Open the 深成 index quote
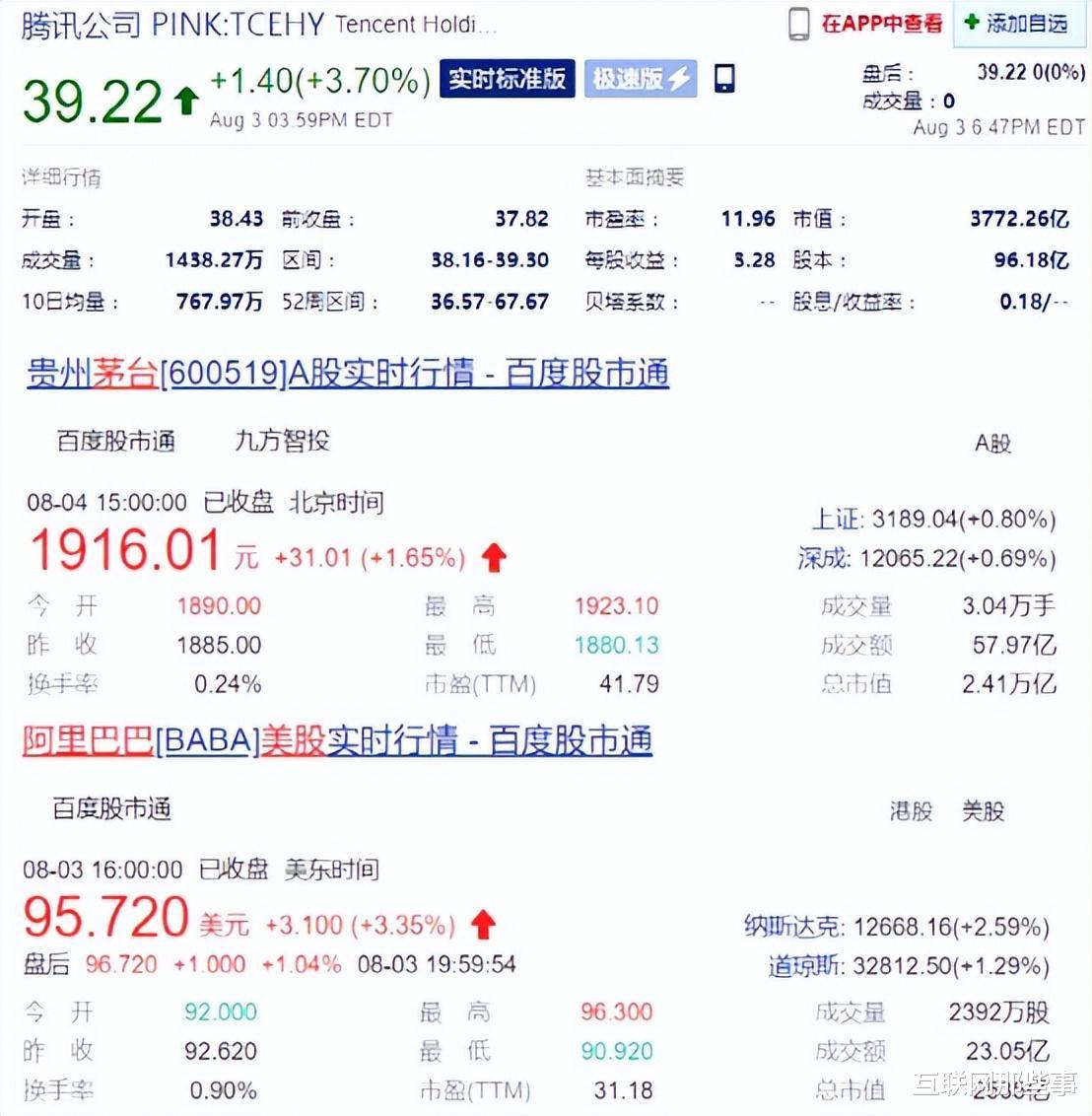 [x=927, y=558]
